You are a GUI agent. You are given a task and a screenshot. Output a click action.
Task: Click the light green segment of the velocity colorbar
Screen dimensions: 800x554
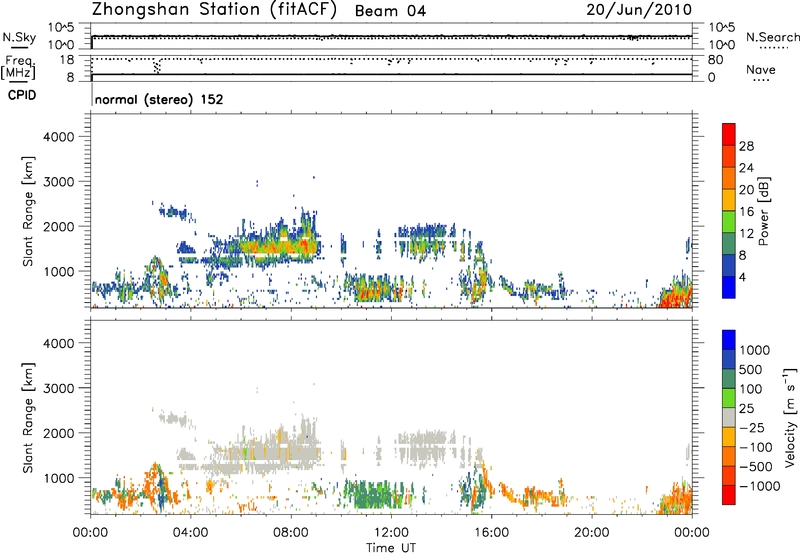729,398
